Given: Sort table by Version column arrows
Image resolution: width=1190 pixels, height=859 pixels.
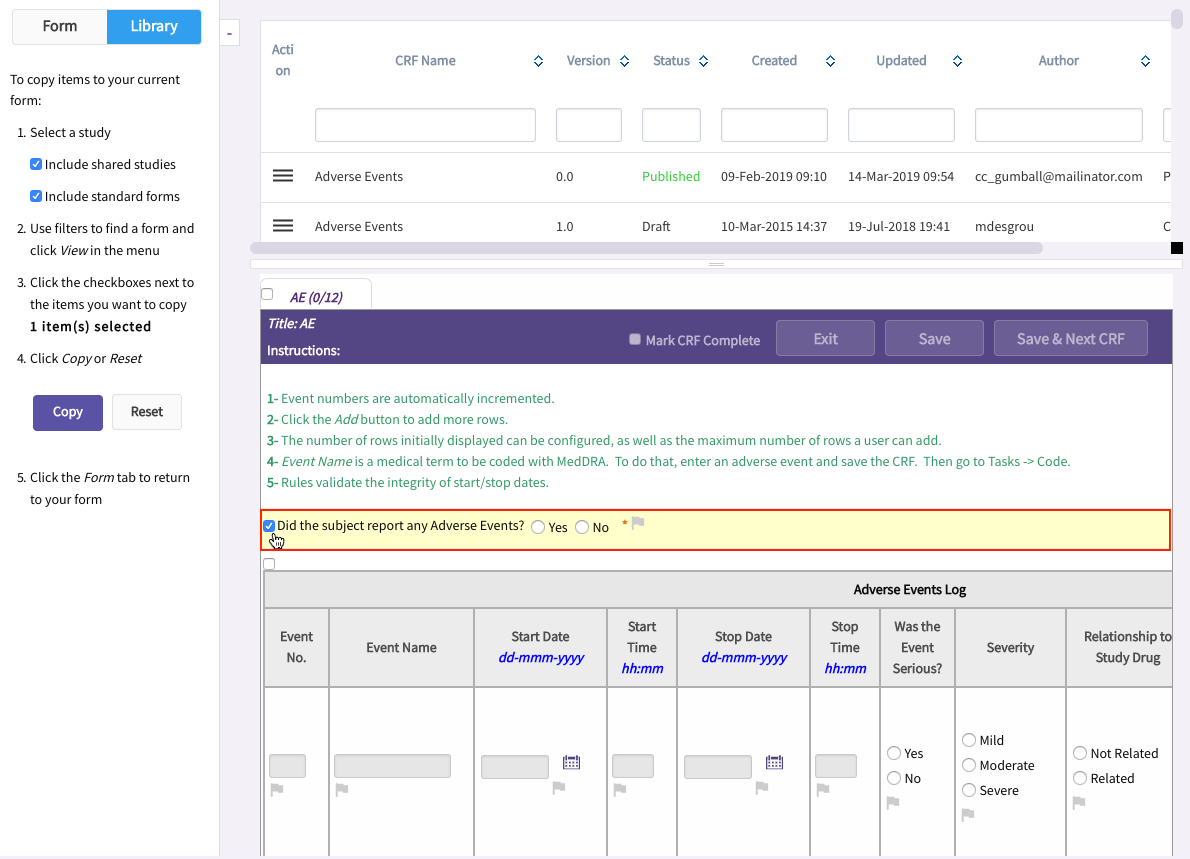Looking at the screenshot, I should (624, 61).
